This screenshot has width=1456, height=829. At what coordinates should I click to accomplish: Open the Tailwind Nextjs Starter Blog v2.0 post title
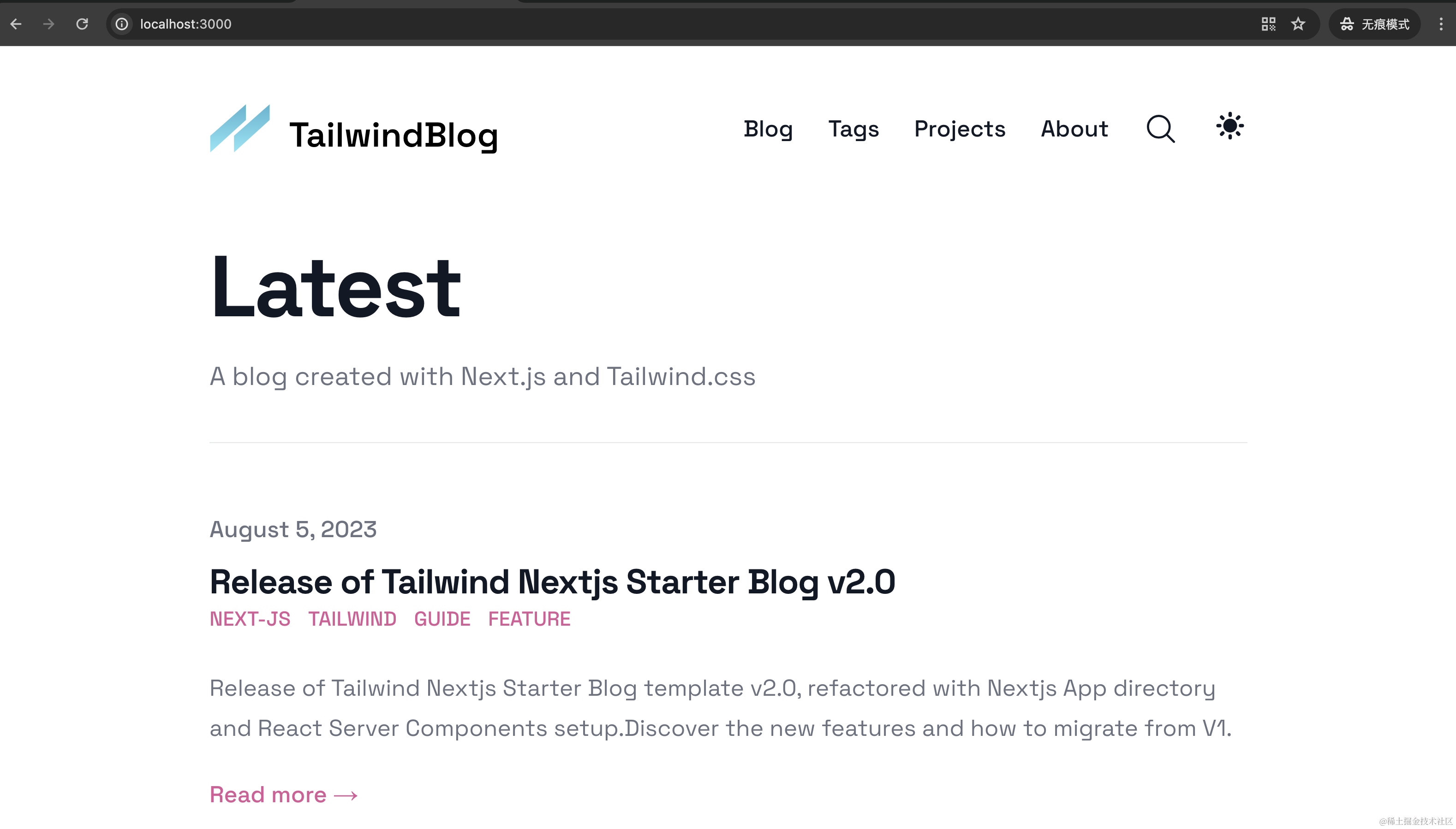(552, 582)
